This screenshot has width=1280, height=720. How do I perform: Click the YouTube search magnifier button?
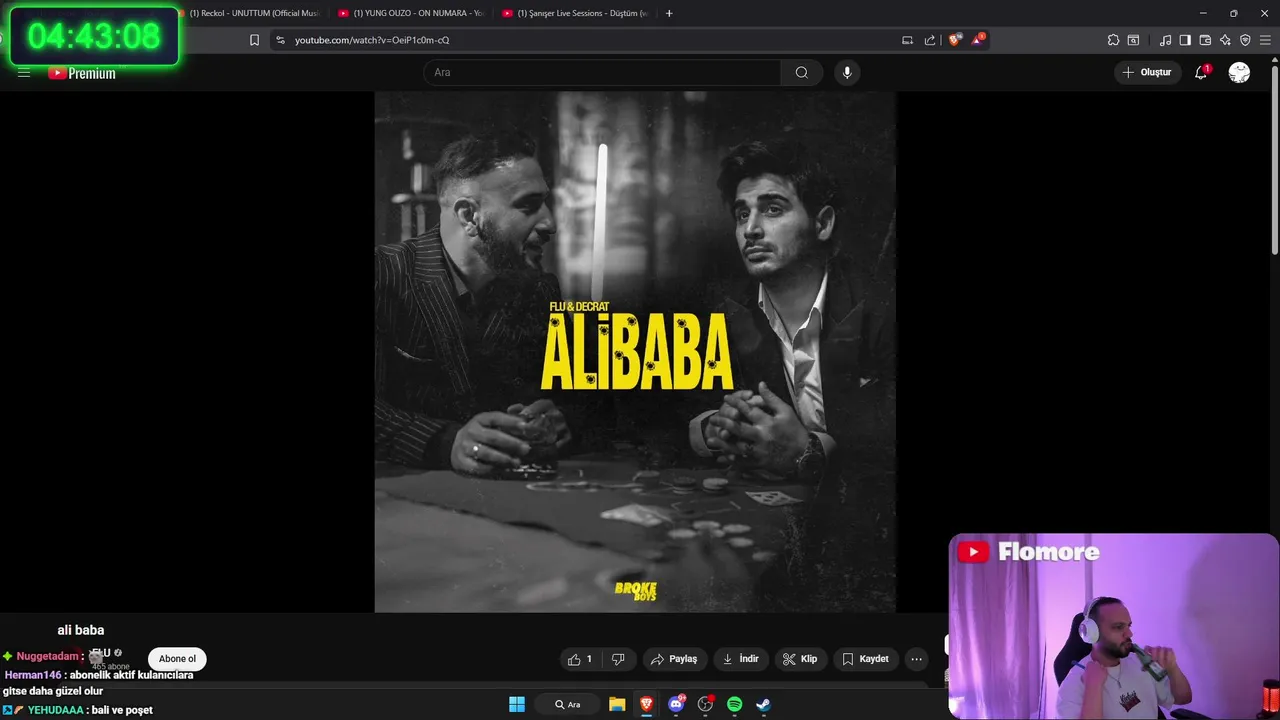802,72
